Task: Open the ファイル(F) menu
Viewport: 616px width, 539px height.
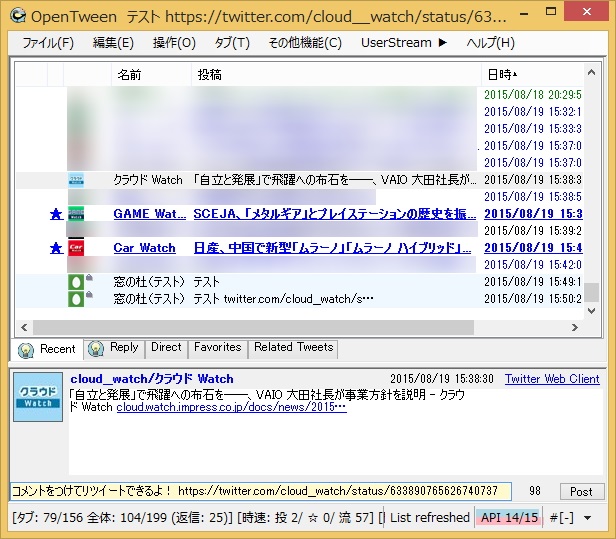Action: [x=48, y=42]
